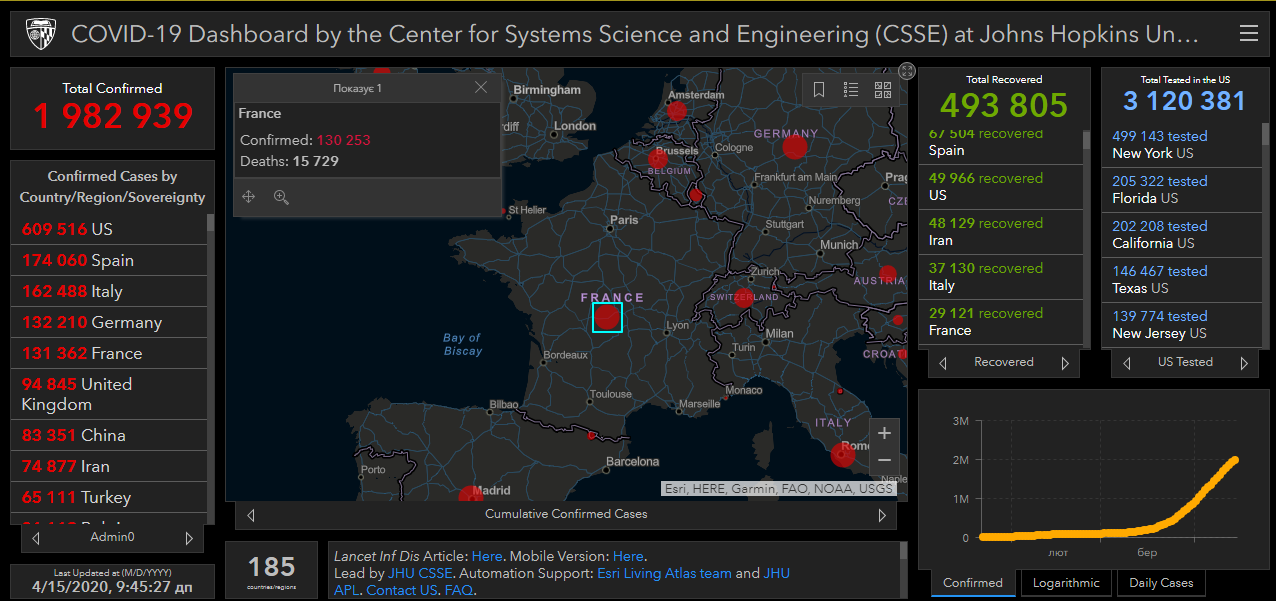Select Iran in confirmed cases list
The width and height of the screenshot is (1276, 601).
109,466
